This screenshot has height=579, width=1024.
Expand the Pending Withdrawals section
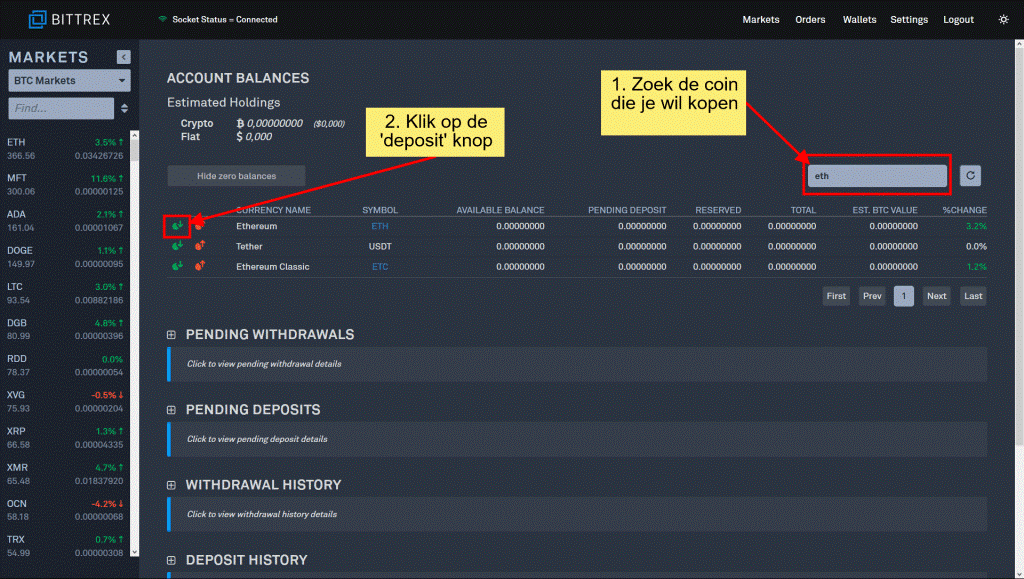pyautogui.click(x=171, y=335)
